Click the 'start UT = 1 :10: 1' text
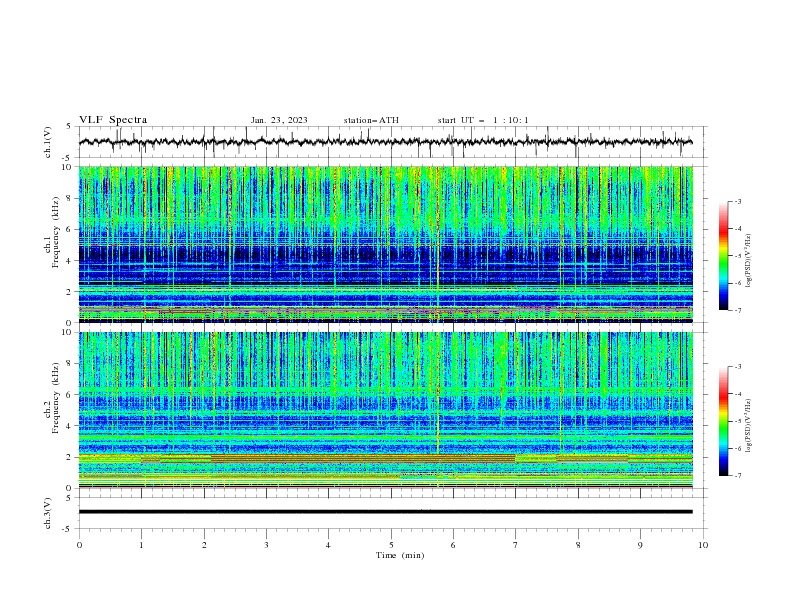Image resolution: width=792 pixels, height=612 pixels. [x=483, y=120]
